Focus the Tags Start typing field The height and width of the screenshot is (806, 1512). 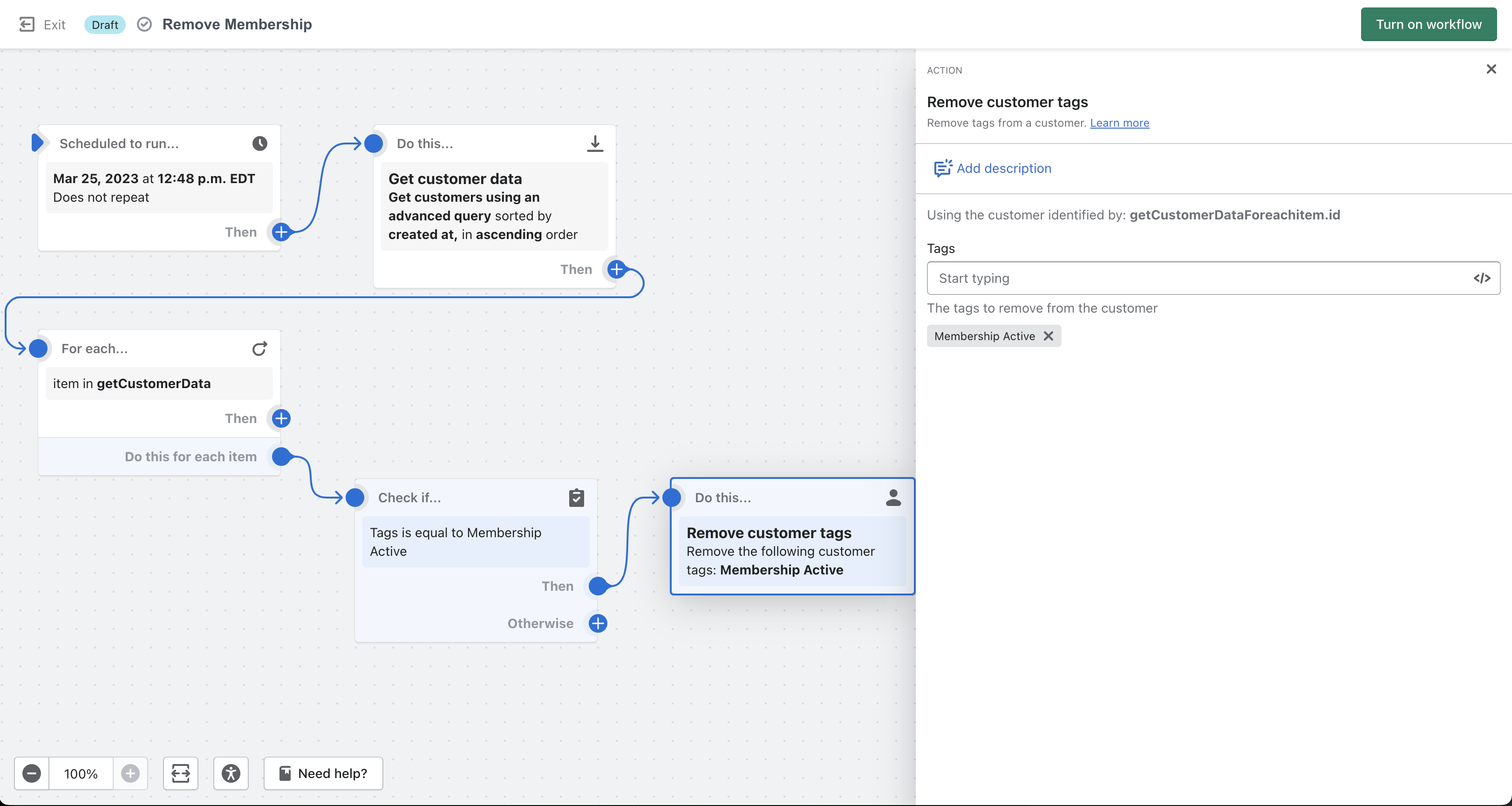point(1198,278)
